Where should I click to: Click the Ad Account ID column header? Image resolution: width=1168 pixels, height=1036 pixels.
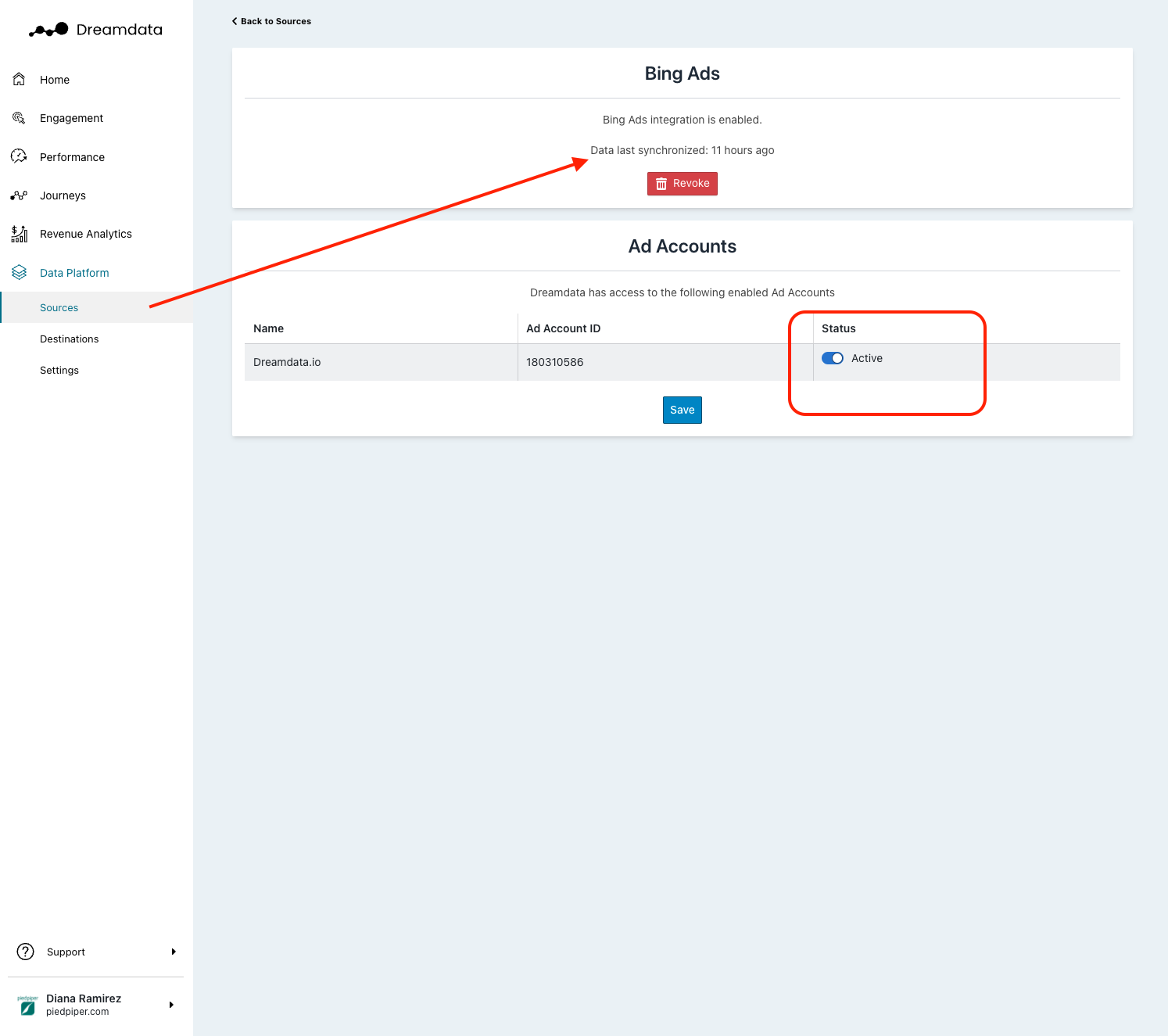tap(563, 328)
